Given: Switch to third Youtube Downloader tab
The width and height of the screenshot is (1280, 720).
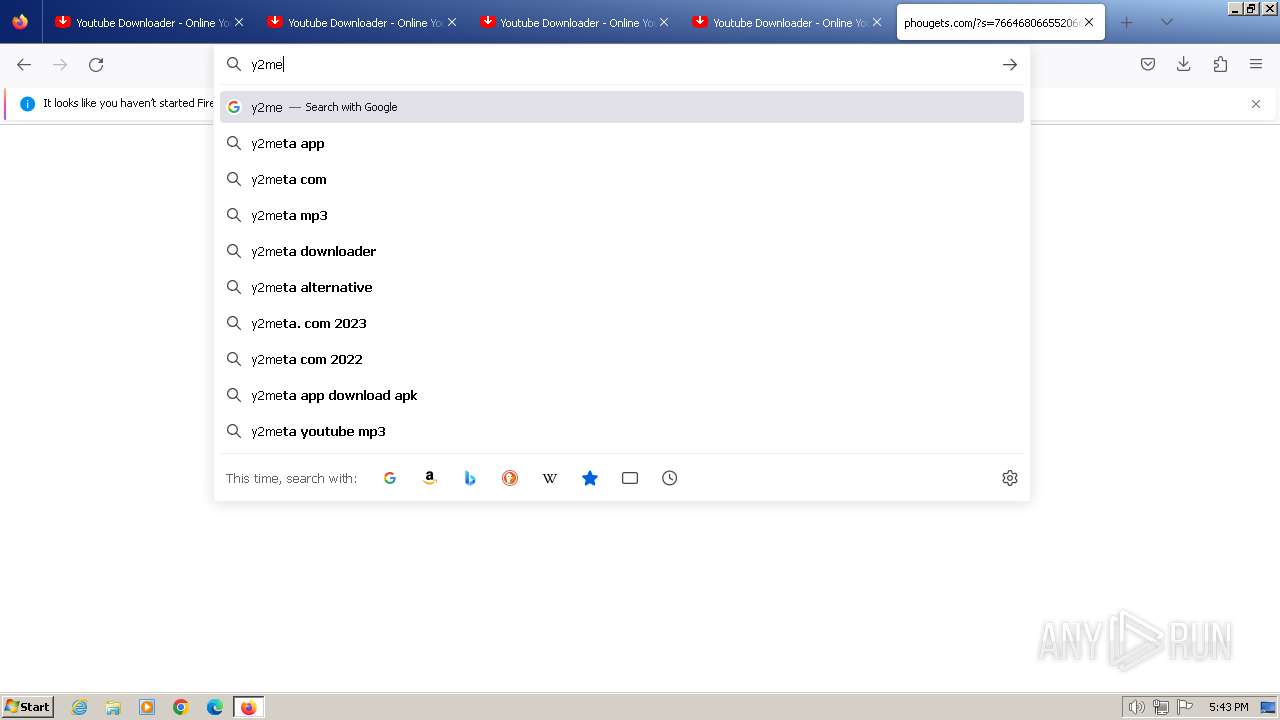Looking at the screenshot, I should pyautogui.click(x=572, y=22).
